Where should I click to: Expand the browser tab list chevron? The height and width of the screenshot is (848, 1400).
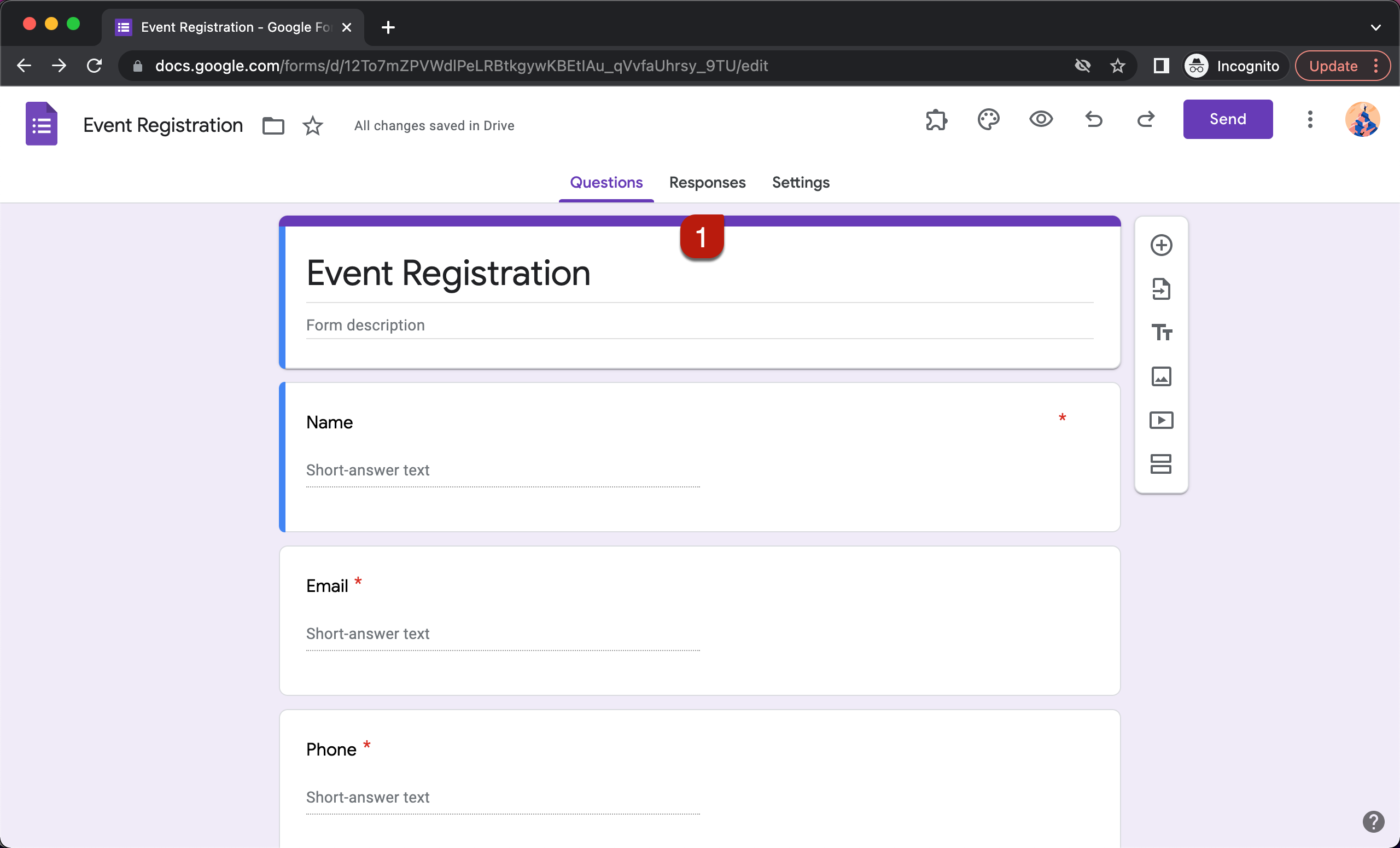1375,27
